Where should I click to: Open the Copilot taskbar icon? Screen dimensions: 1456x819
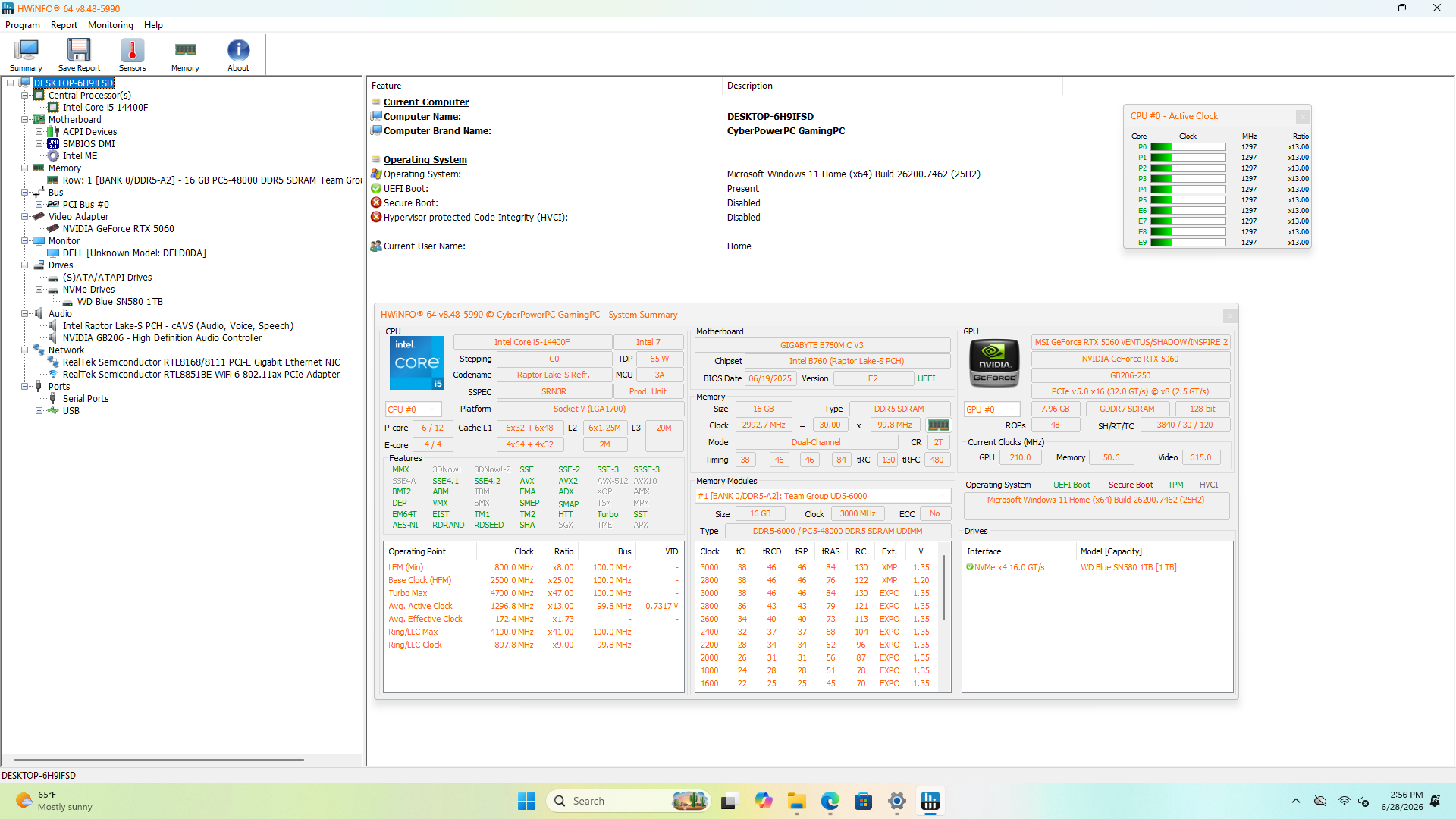point(763,801)
